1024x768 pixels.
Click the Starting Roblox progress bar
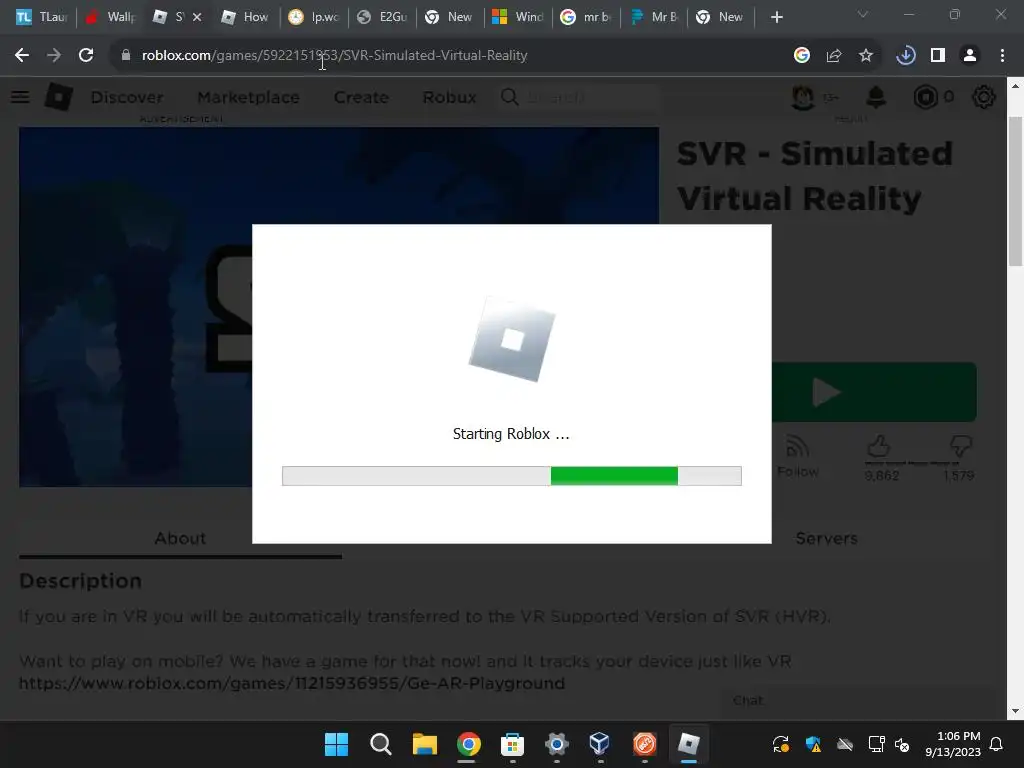[x=512, y=476]
